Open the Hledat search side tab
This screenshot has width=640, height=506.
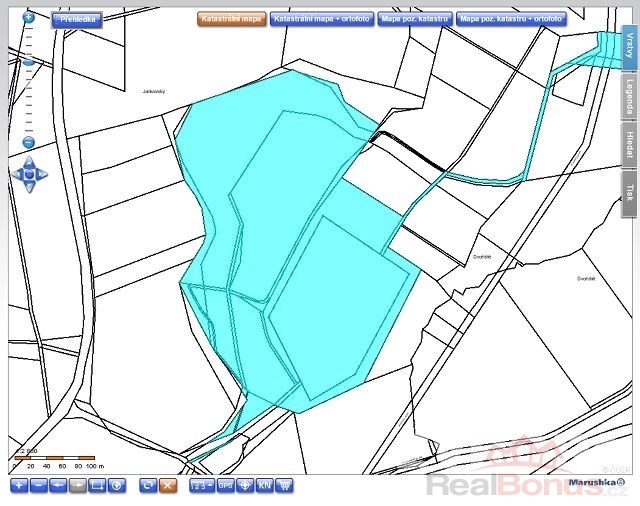pyautogui.click(x=629, y=145)
